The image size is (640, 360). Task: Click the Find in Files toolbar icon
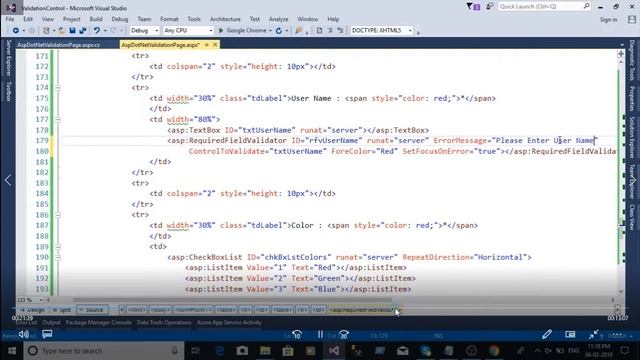[x=298, y=31]
